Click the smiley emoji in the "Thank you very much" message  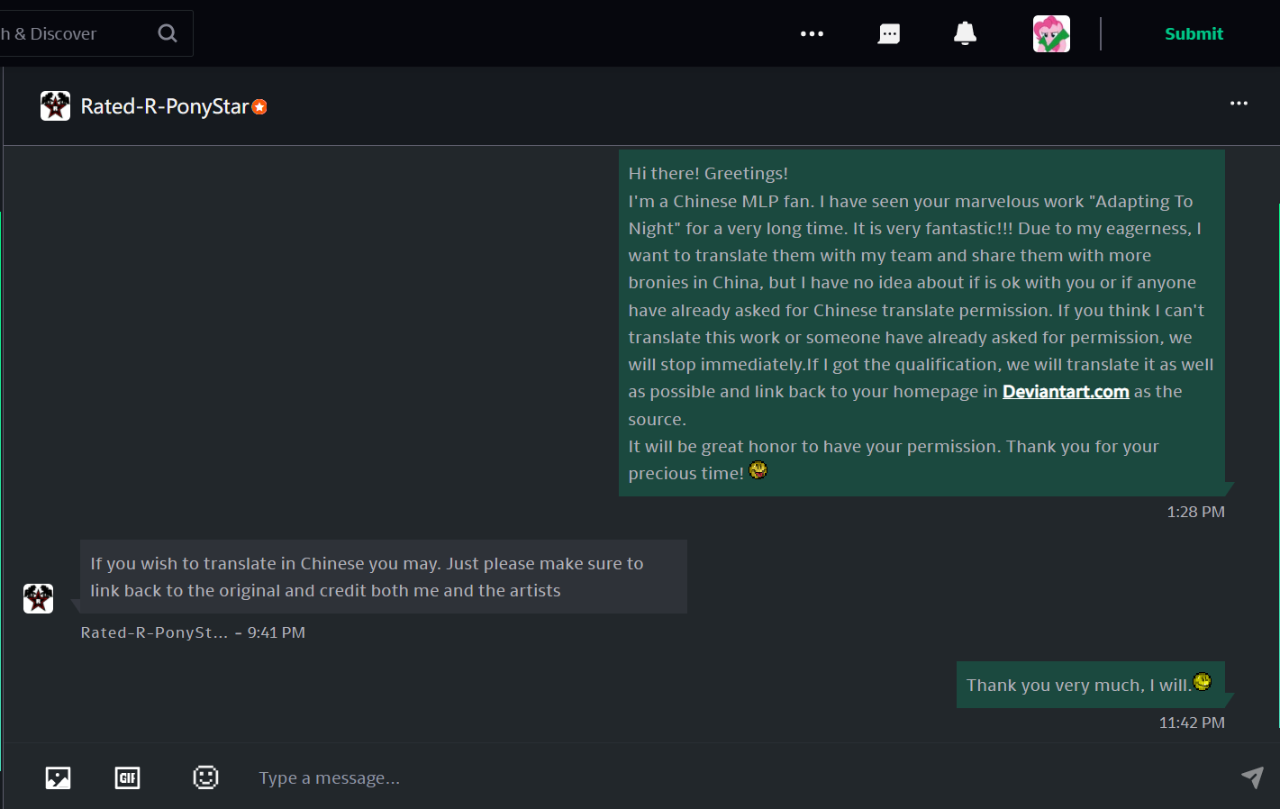(1202, 682)
